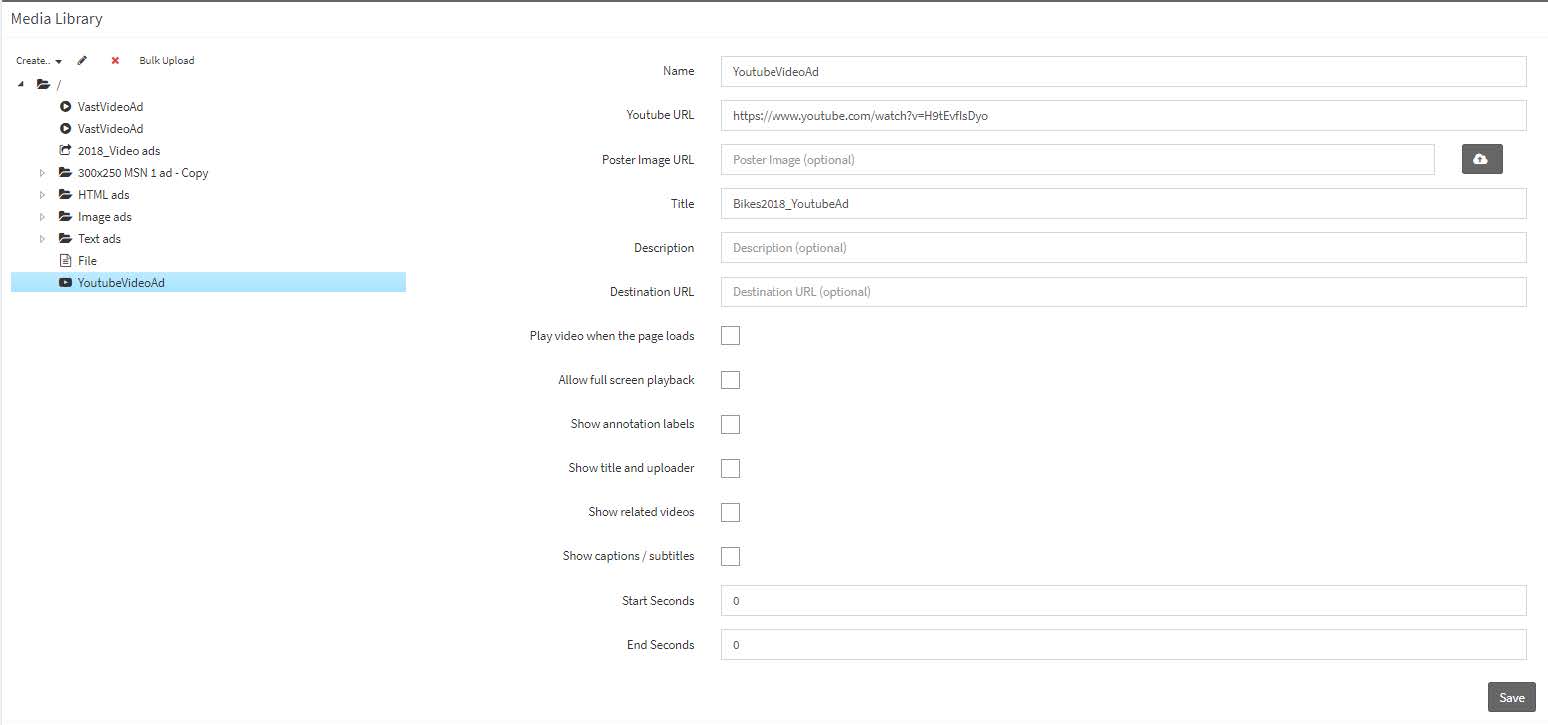Click the Start Seconds field

[x=1123, y=601]
